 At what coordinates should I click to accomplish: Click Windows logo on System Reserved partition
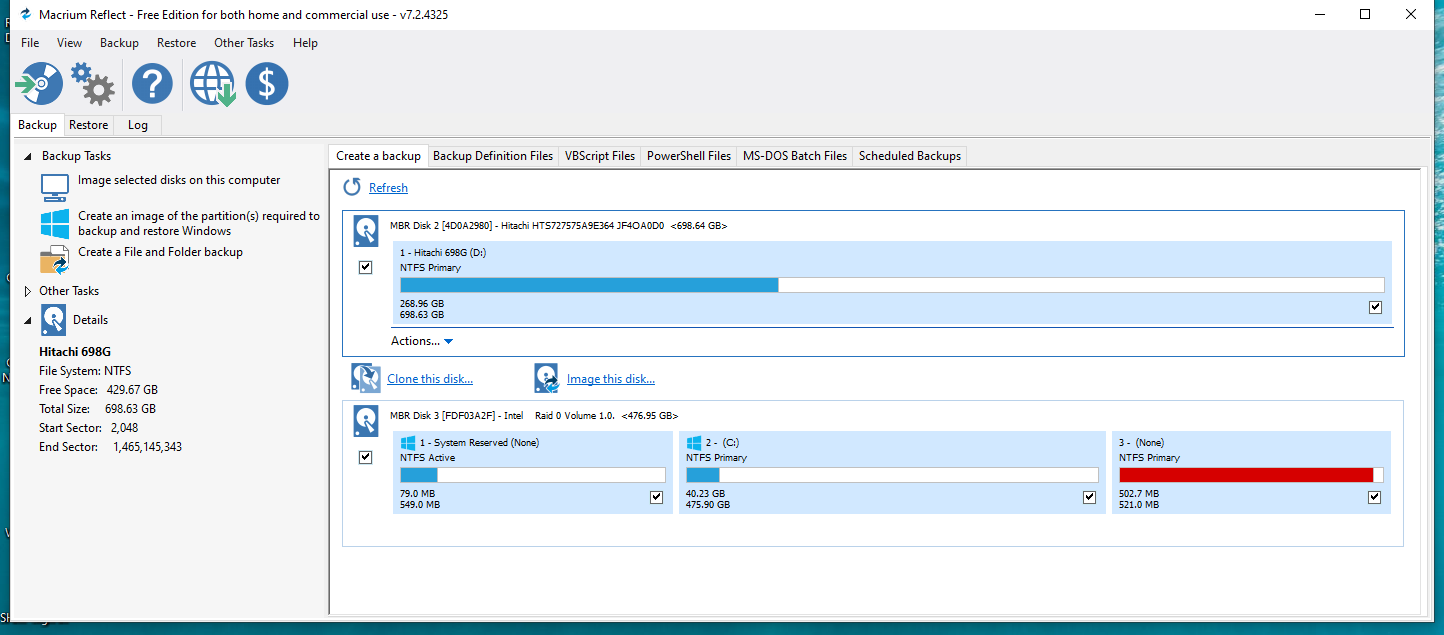[408, 442]
